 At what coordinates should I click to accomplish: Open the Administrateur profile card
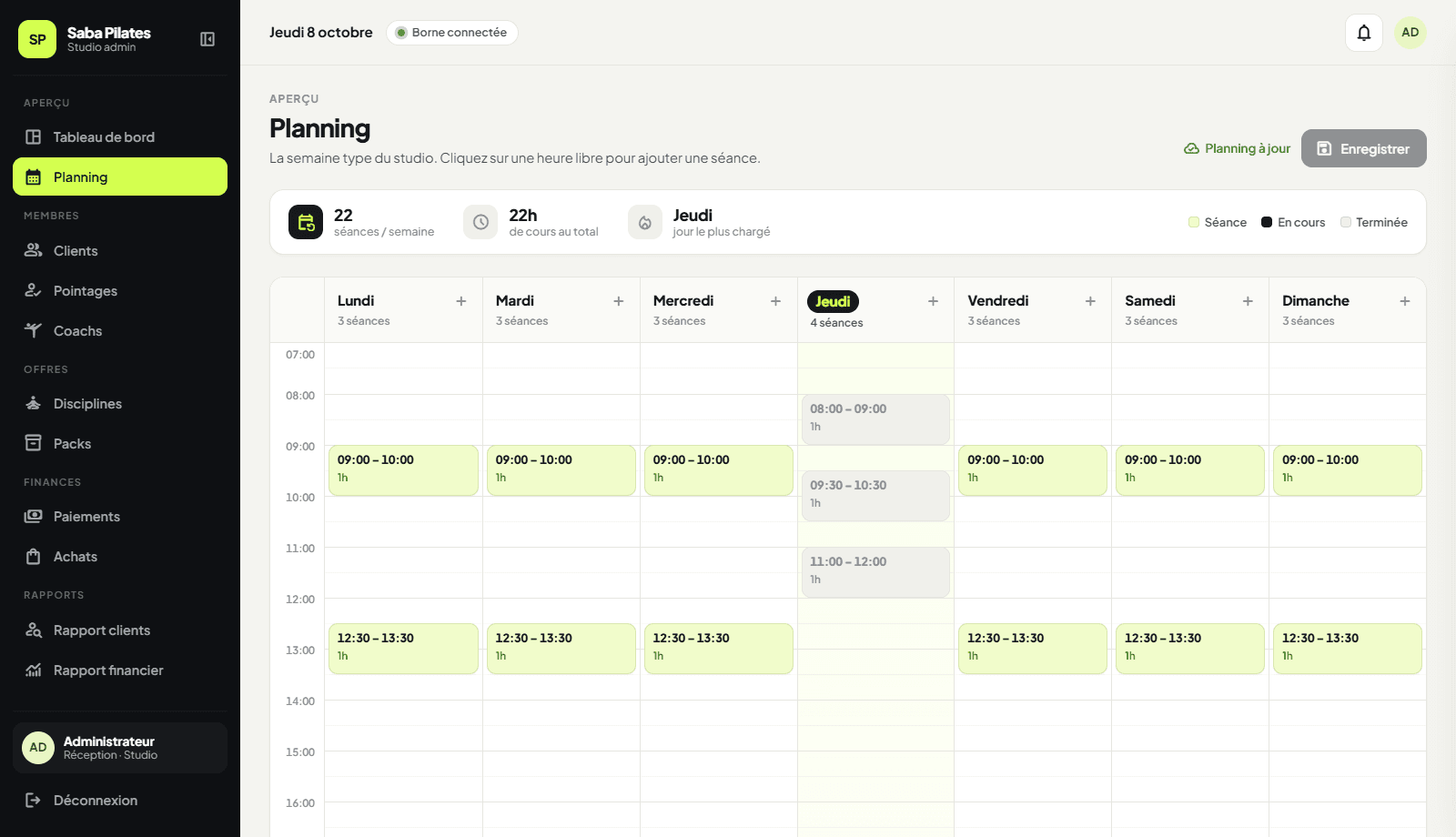(120, 748)
